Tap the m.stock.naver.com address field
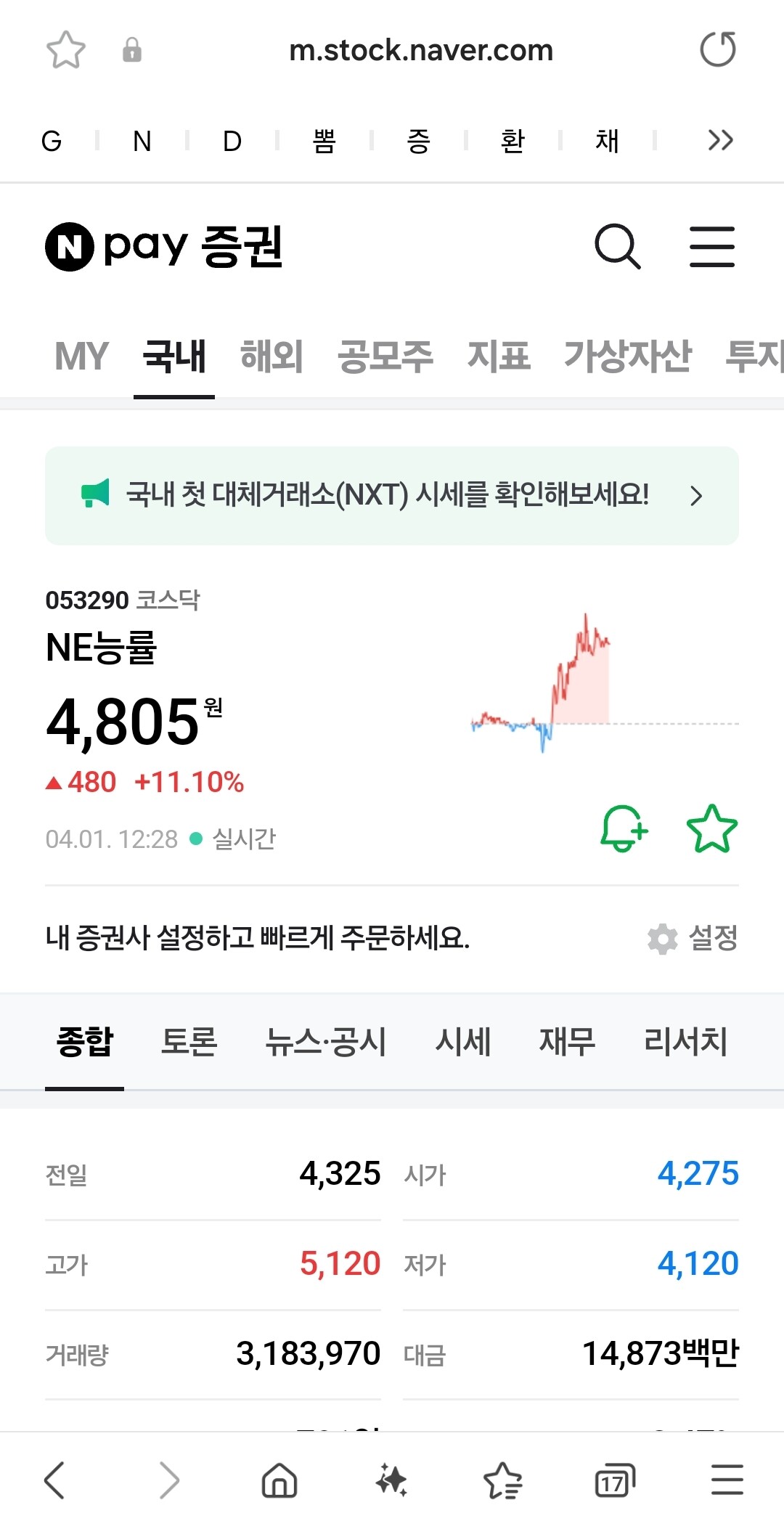 [x=421, y=51]
